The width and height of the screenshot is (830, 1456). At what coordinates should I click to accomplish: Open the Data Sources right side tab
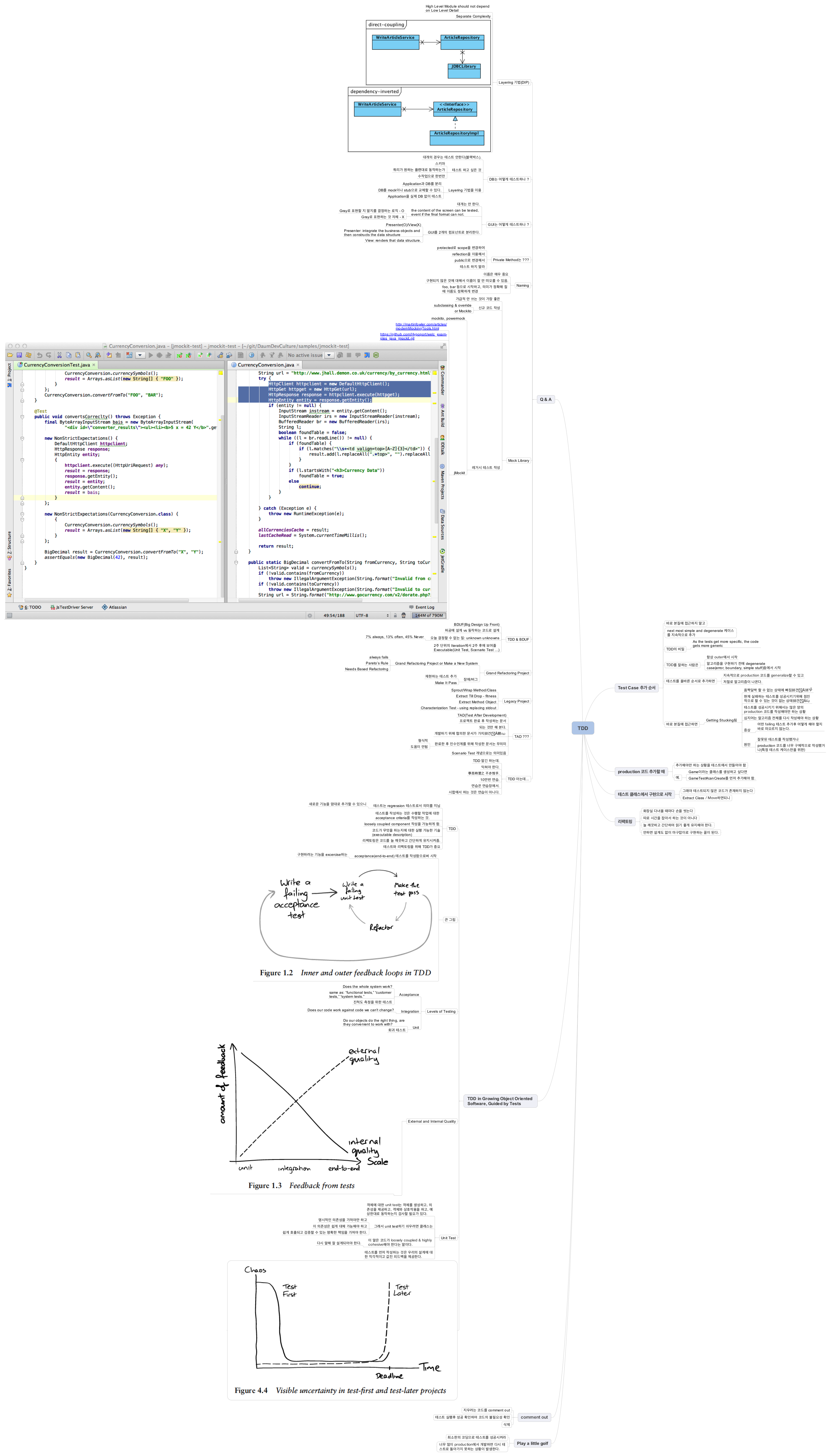tap(442, 524)
